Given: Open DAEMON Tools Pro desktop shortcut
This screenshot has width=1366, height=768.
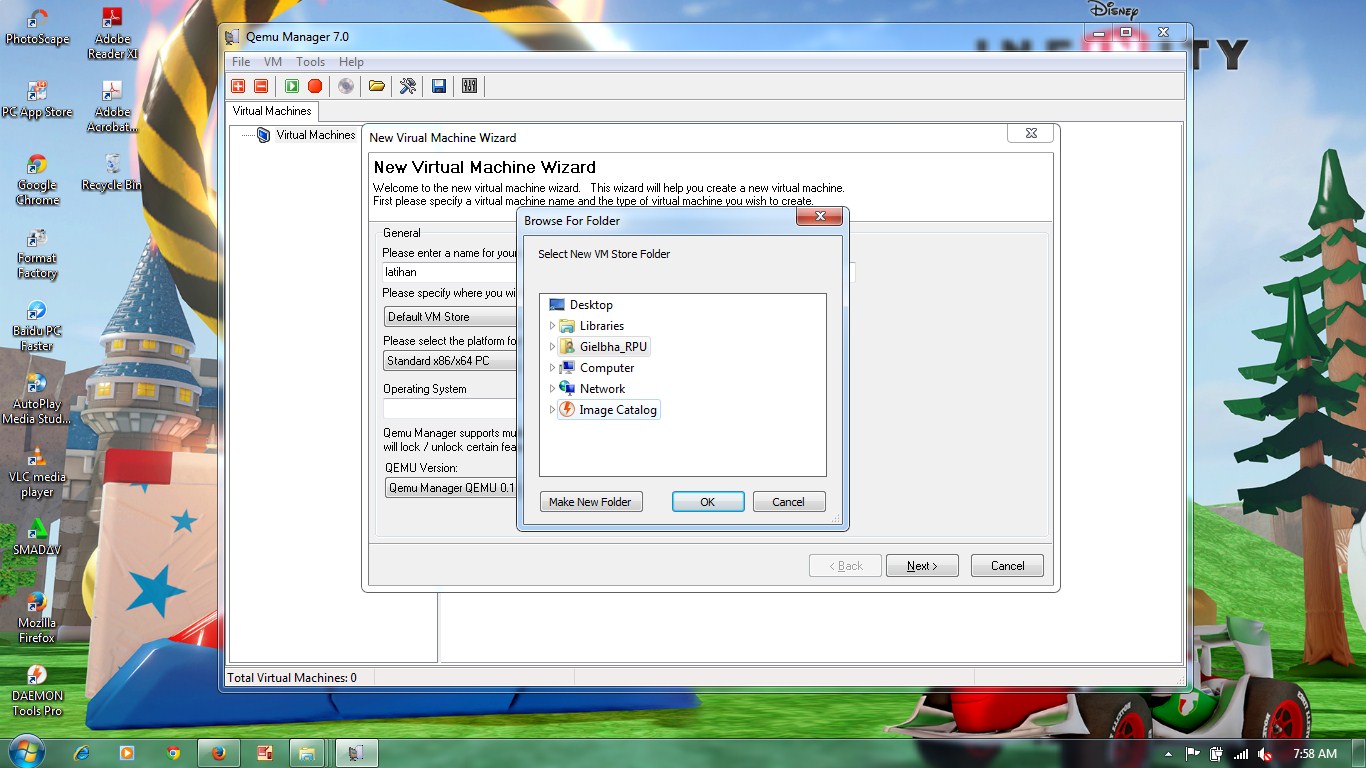Looking at the screenshot, I should [37, 691].
